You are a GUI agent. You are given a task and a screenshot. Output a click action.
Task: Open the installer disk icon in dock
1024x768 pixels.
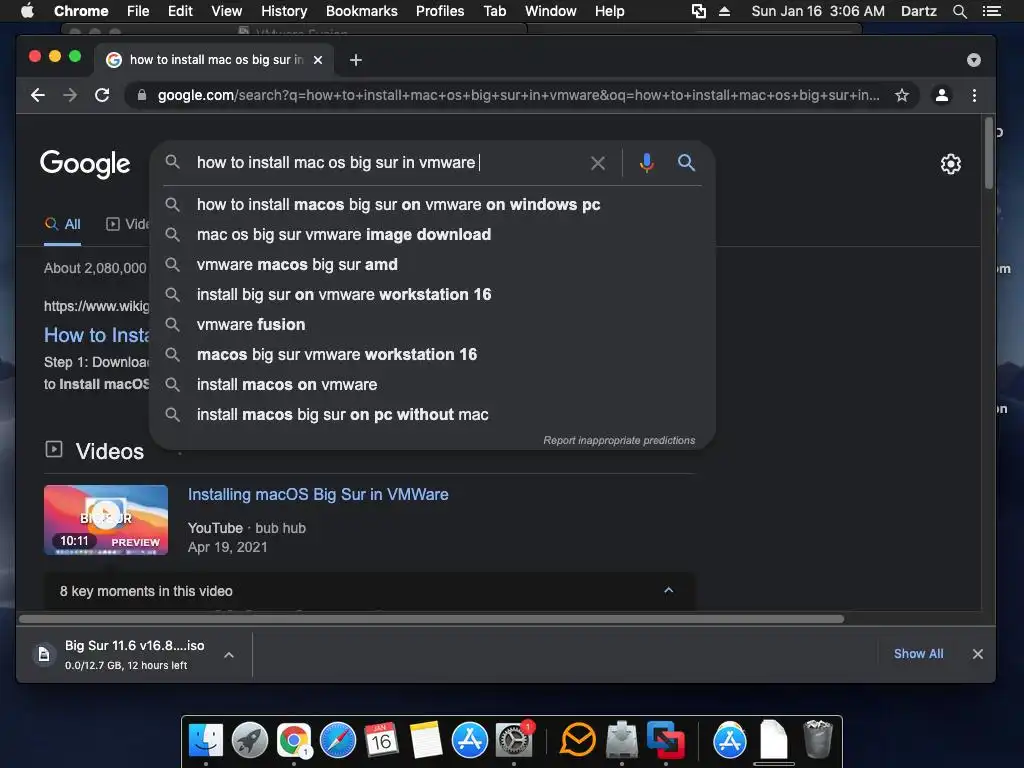pos(621,740)
